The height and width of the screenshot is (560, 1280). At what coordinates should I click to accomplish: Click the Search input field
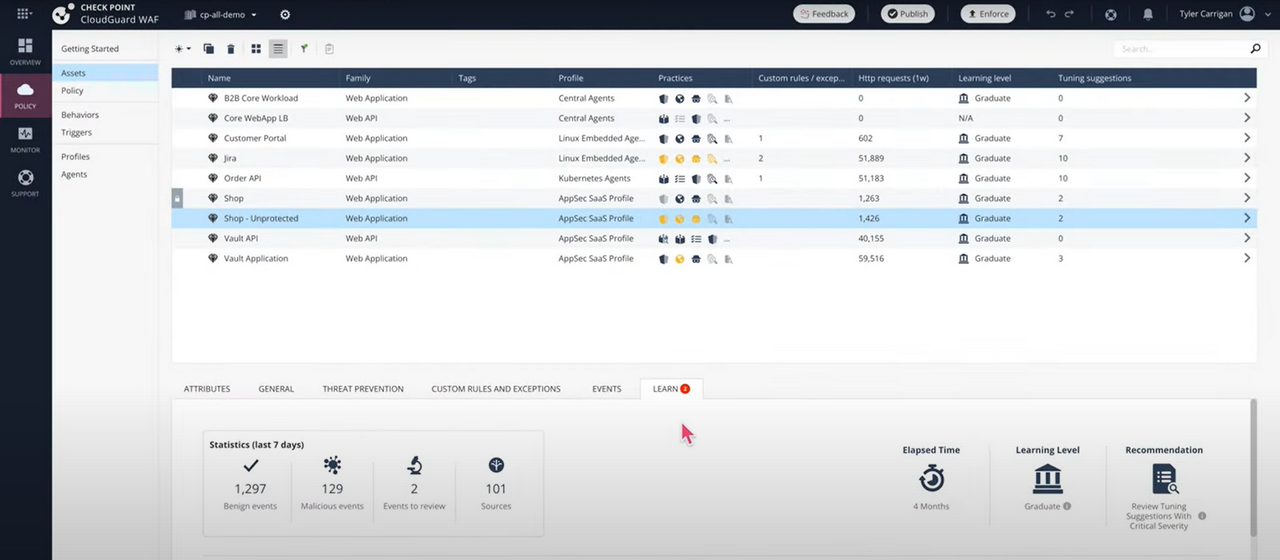pyautogui.click(x=1180, y=49)
